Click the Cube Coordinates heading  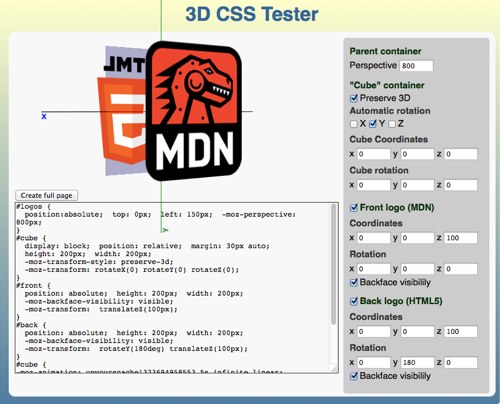388,139
